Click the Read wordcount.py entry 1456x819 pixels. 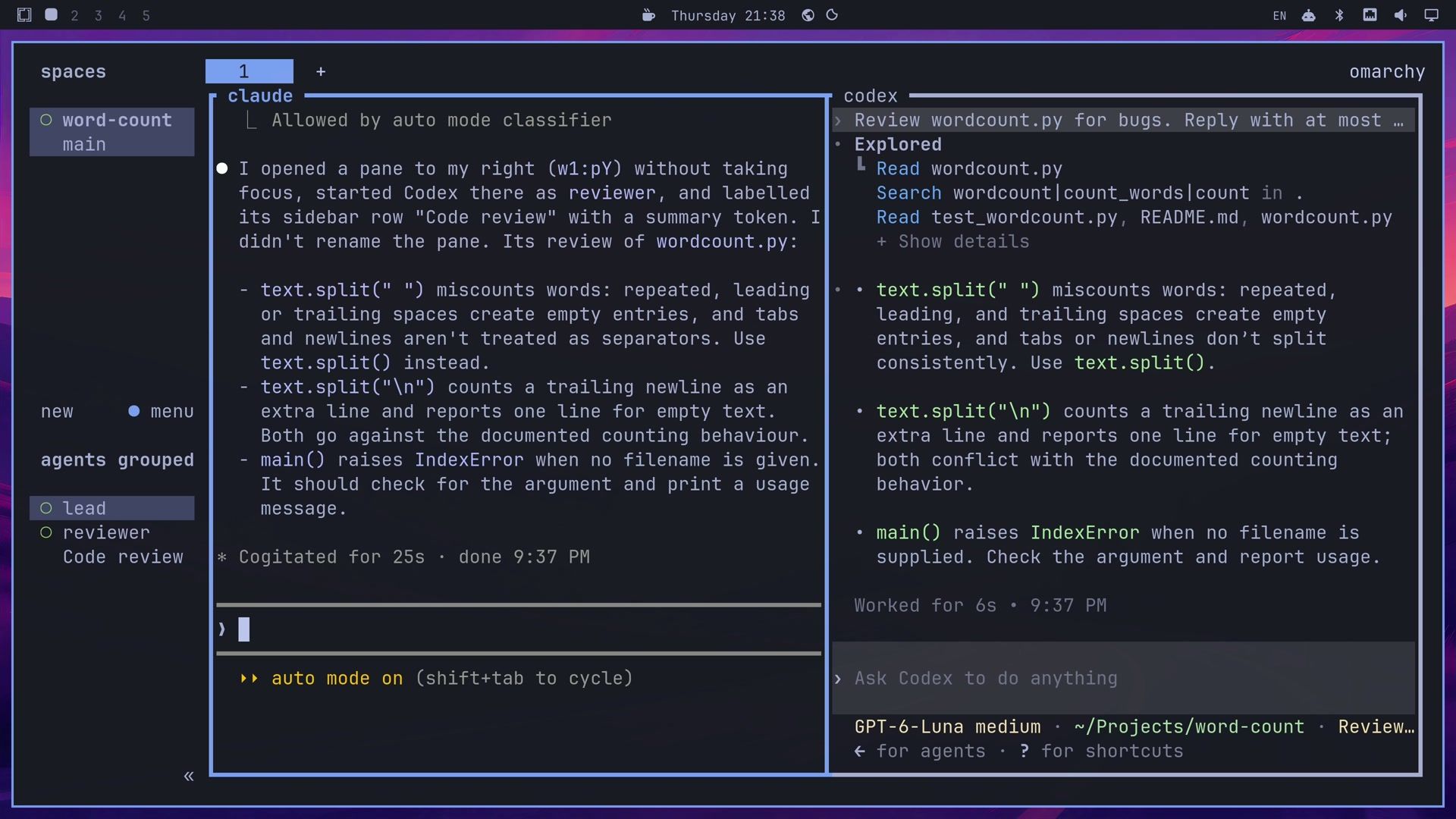[x=969, y=168]
